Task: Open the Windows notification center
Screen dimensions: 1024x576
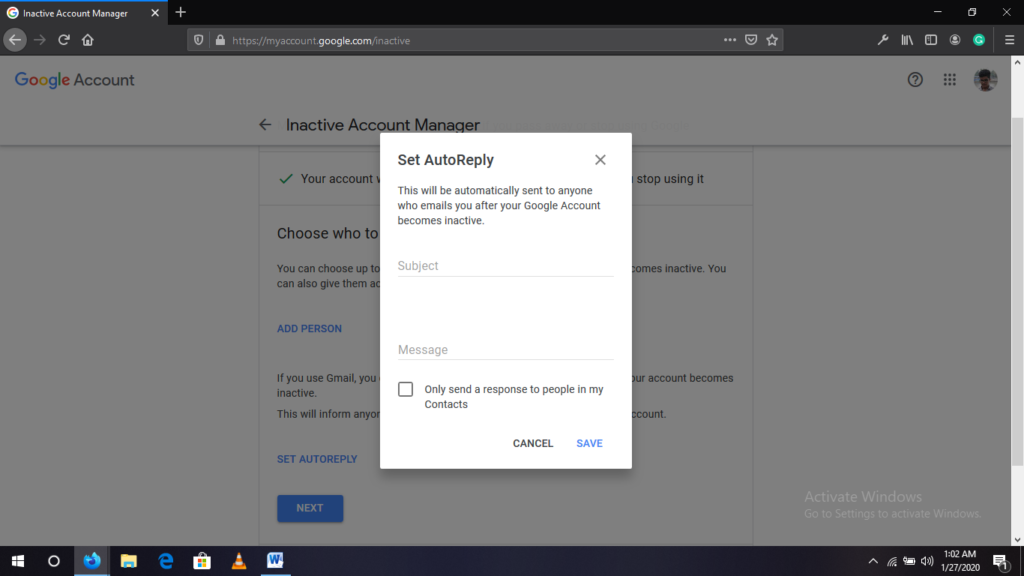Action: [1000, 561]
